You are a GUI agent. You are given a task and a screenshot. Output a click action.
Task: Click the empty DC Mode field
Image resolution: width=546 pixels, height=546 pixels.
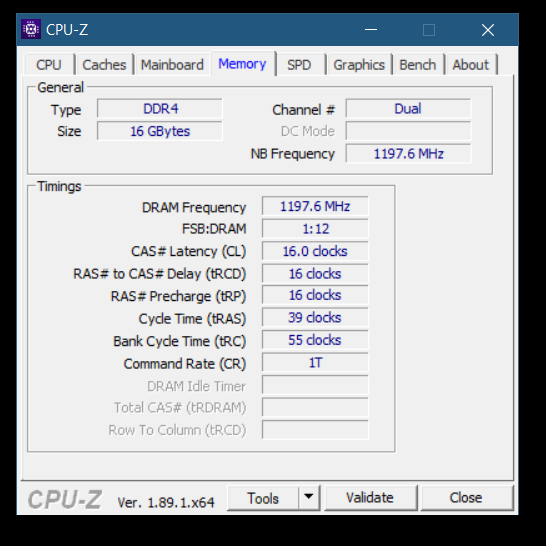408,131
